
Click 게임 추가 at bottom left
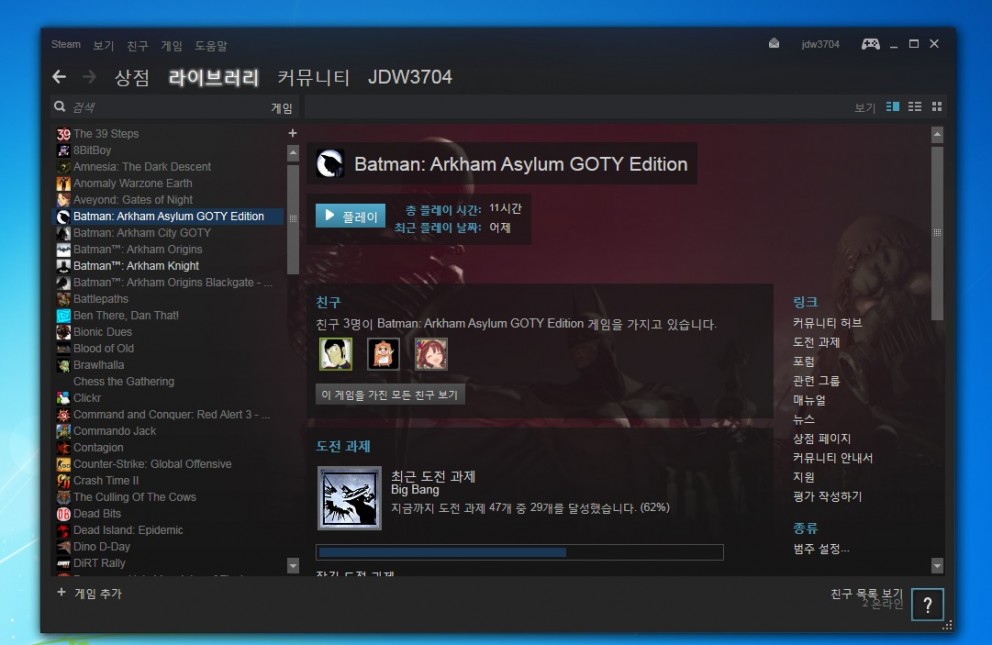pos(98,593)
